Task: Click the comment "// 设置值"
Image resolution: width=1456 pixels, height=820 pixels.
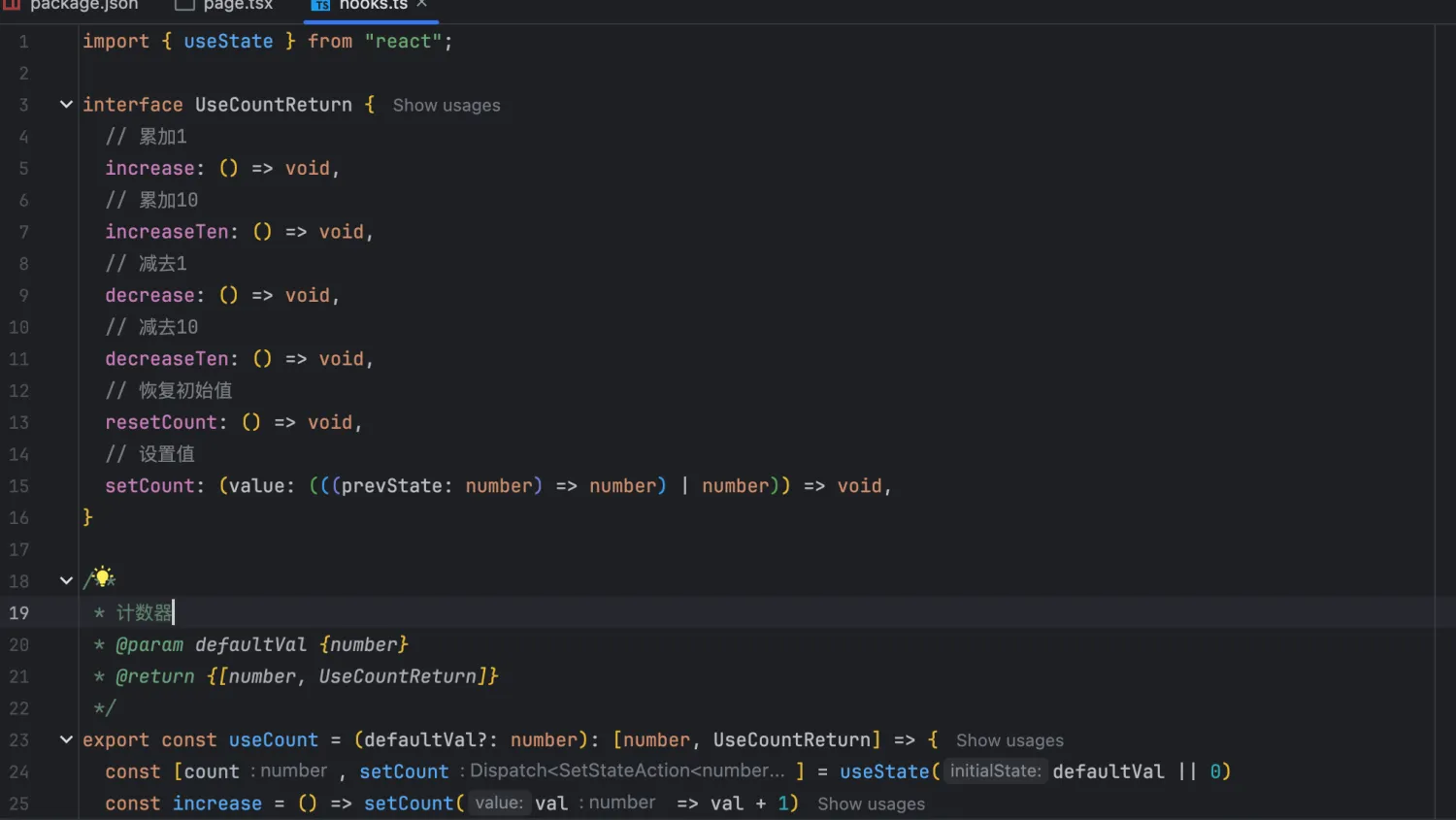Action: click(x=149, y=454)
